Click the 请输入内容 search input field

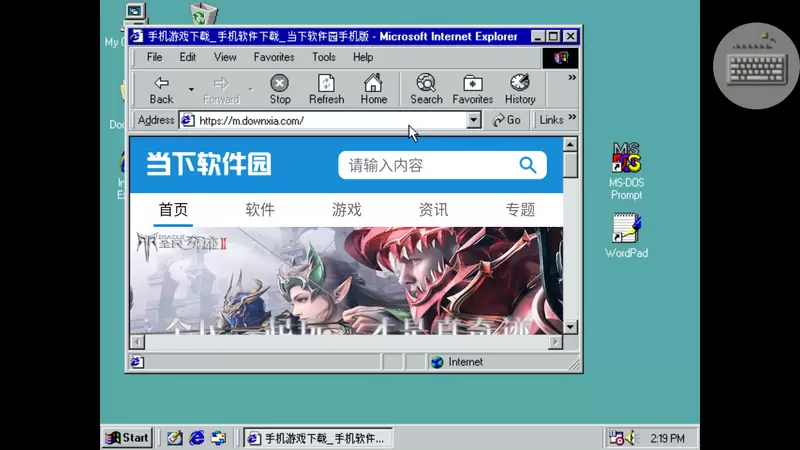pyautogui.click(x=425, y=165)
